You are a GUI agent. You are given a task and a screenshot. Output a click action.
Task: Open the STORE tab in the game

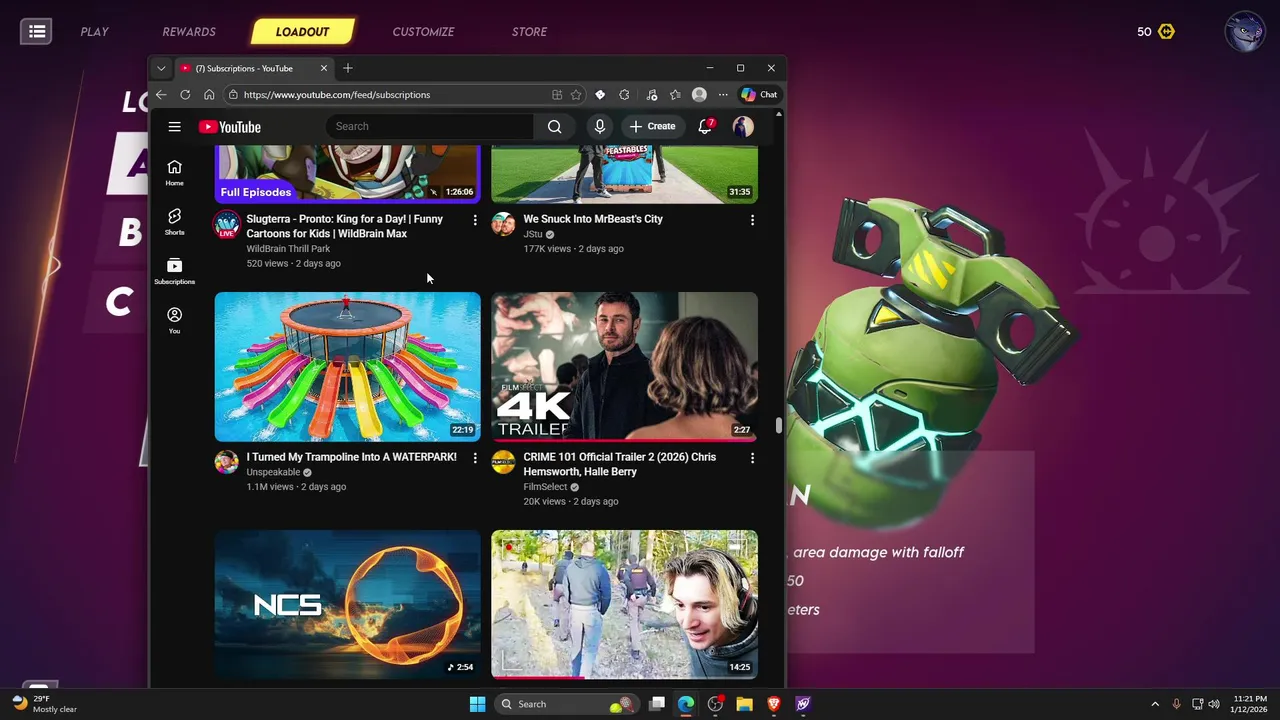click(529, 32)
